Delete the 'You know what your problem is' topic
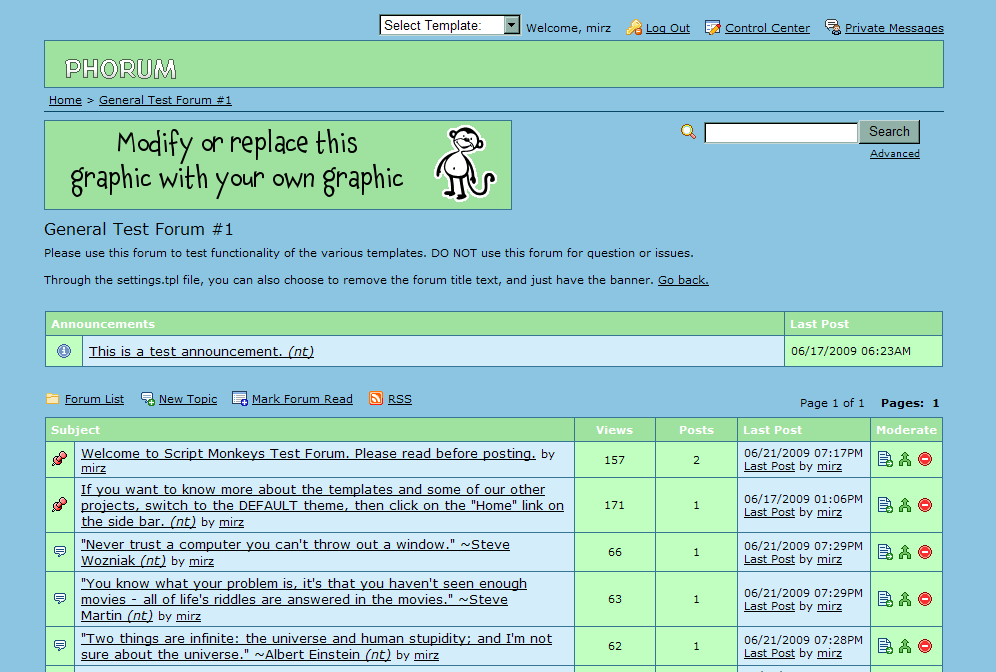The width and height of the screenshot is (996, 672). click(x=925, y=599)
